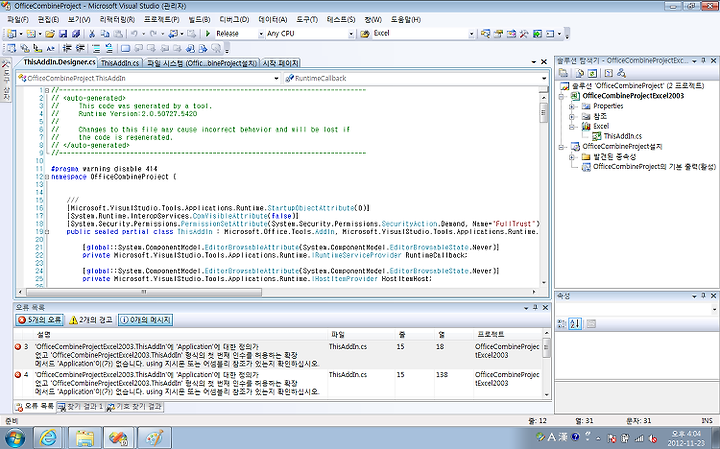The image size is (720, 449).
Task: Open the RuntimeCallback member dropdown
Action: [x=544, y=79]
